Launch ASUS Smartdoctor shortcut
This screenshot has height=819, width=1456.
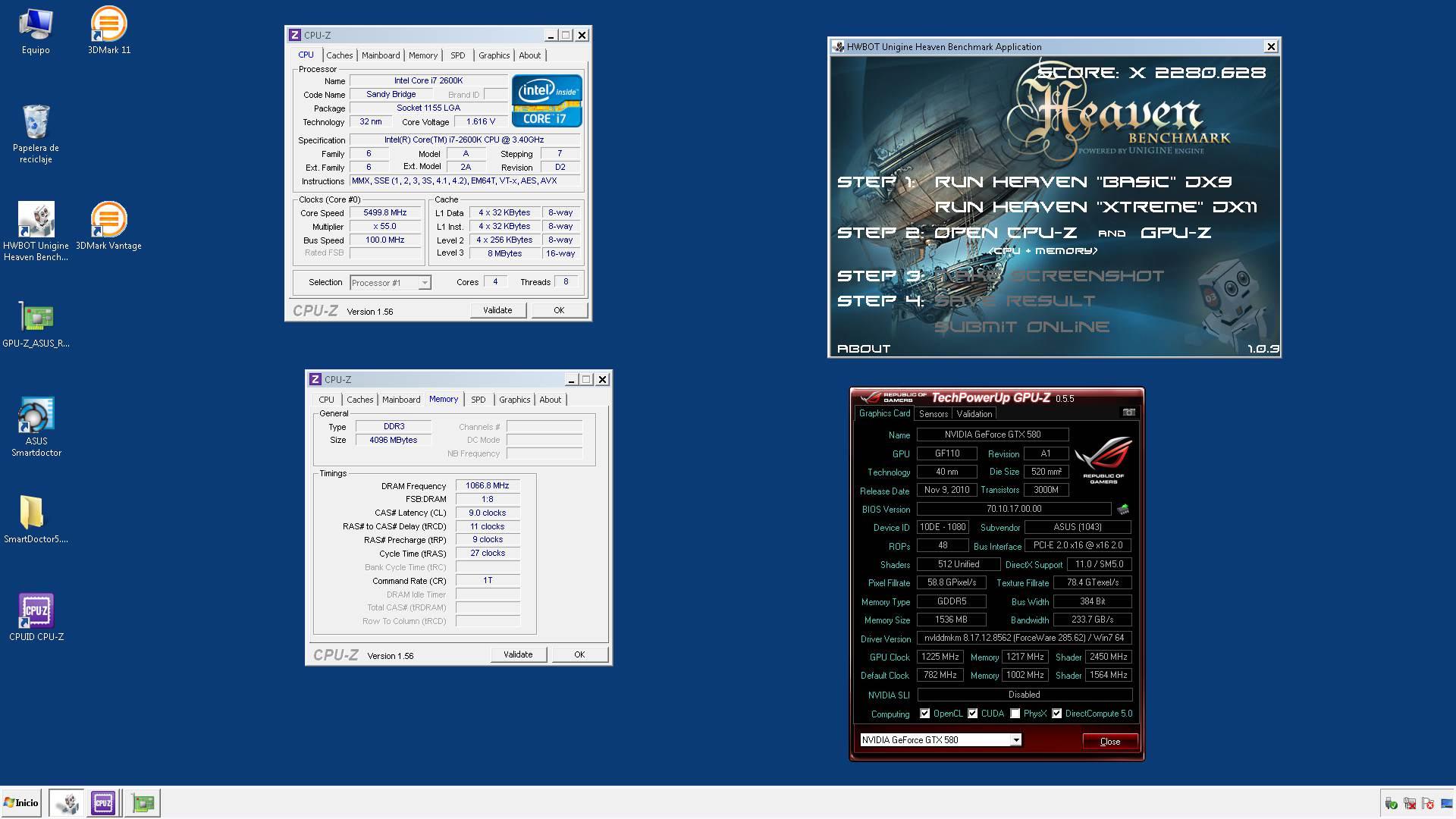[36, 426]
